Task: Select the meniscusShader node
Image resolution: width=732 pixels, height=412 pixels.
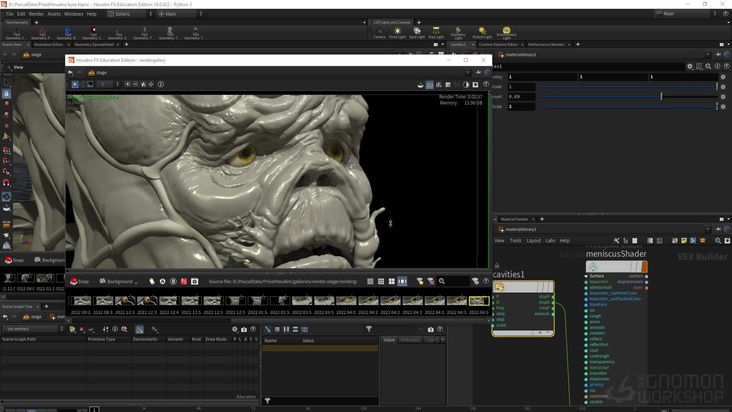Action: (616, 266)
